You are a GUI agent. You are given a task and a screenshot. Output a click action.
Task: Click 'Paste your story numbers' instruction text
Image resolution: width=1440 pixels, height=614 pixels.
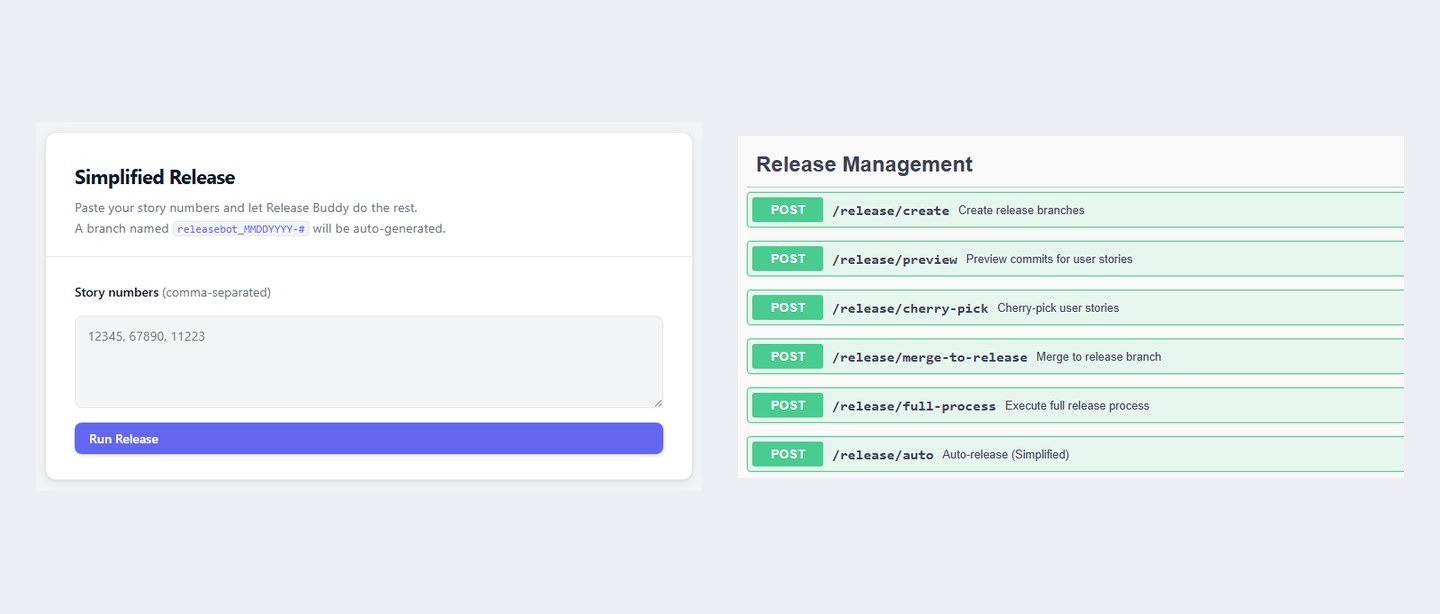coord(246,208)
